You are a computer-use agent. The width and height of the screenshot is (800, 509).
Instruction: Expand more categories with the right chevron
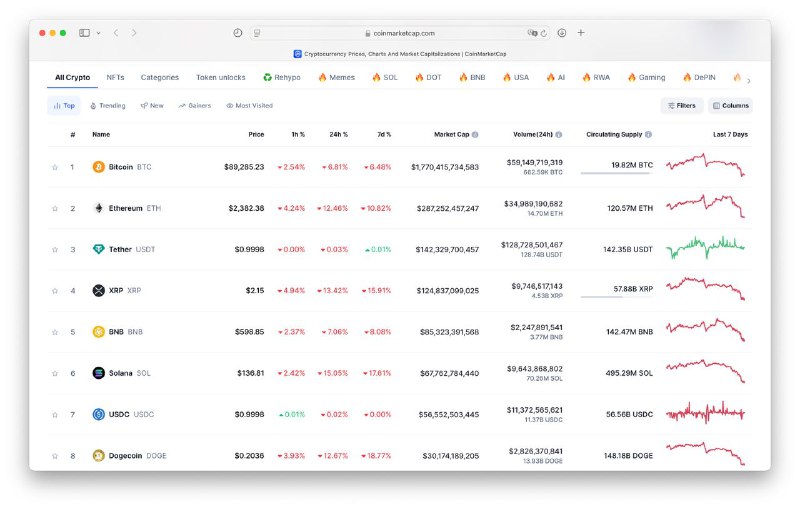tap(748, 79)
